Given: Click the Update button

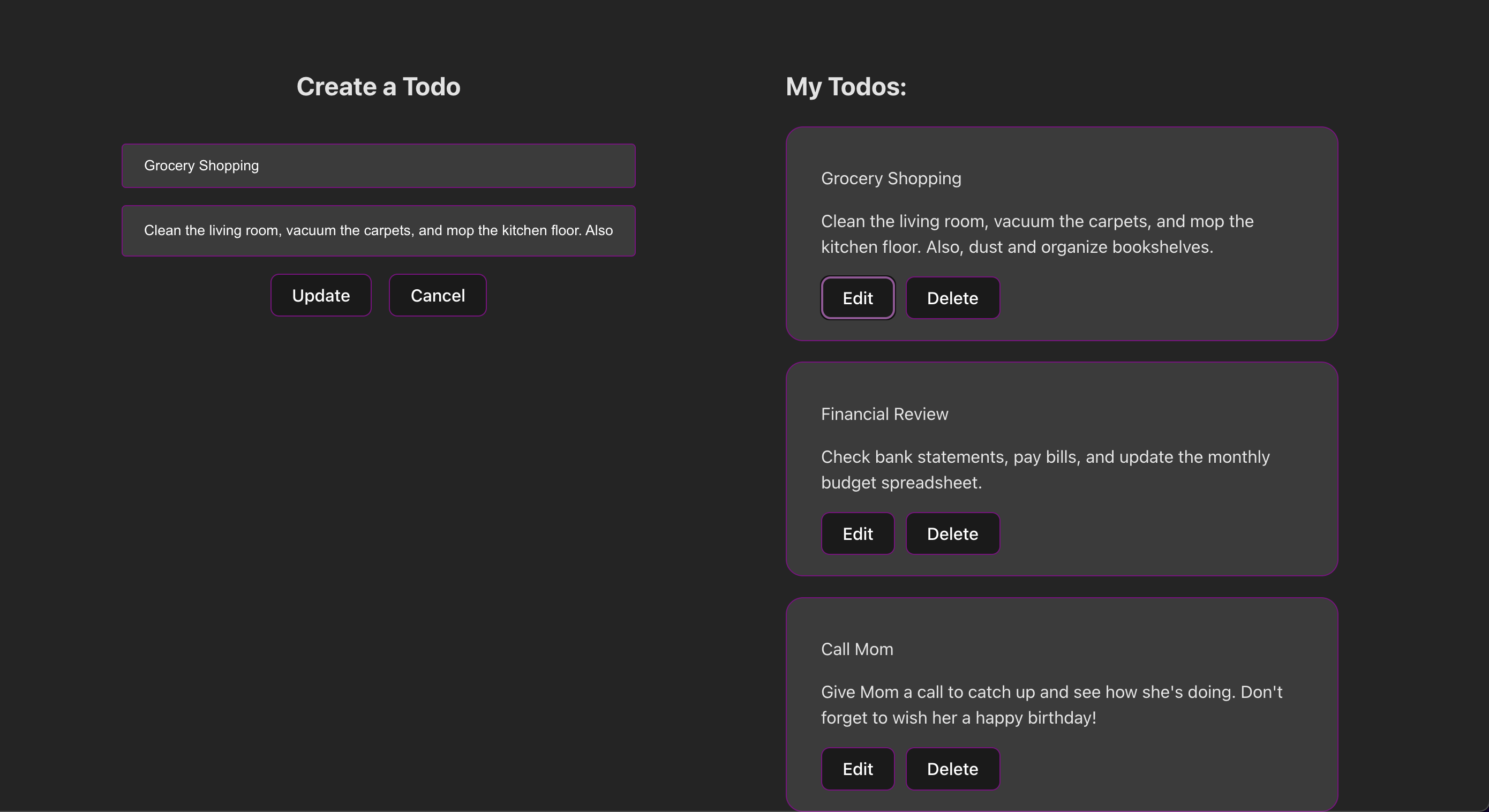Looking at the screenshot, I should click(x=321, y=295).
